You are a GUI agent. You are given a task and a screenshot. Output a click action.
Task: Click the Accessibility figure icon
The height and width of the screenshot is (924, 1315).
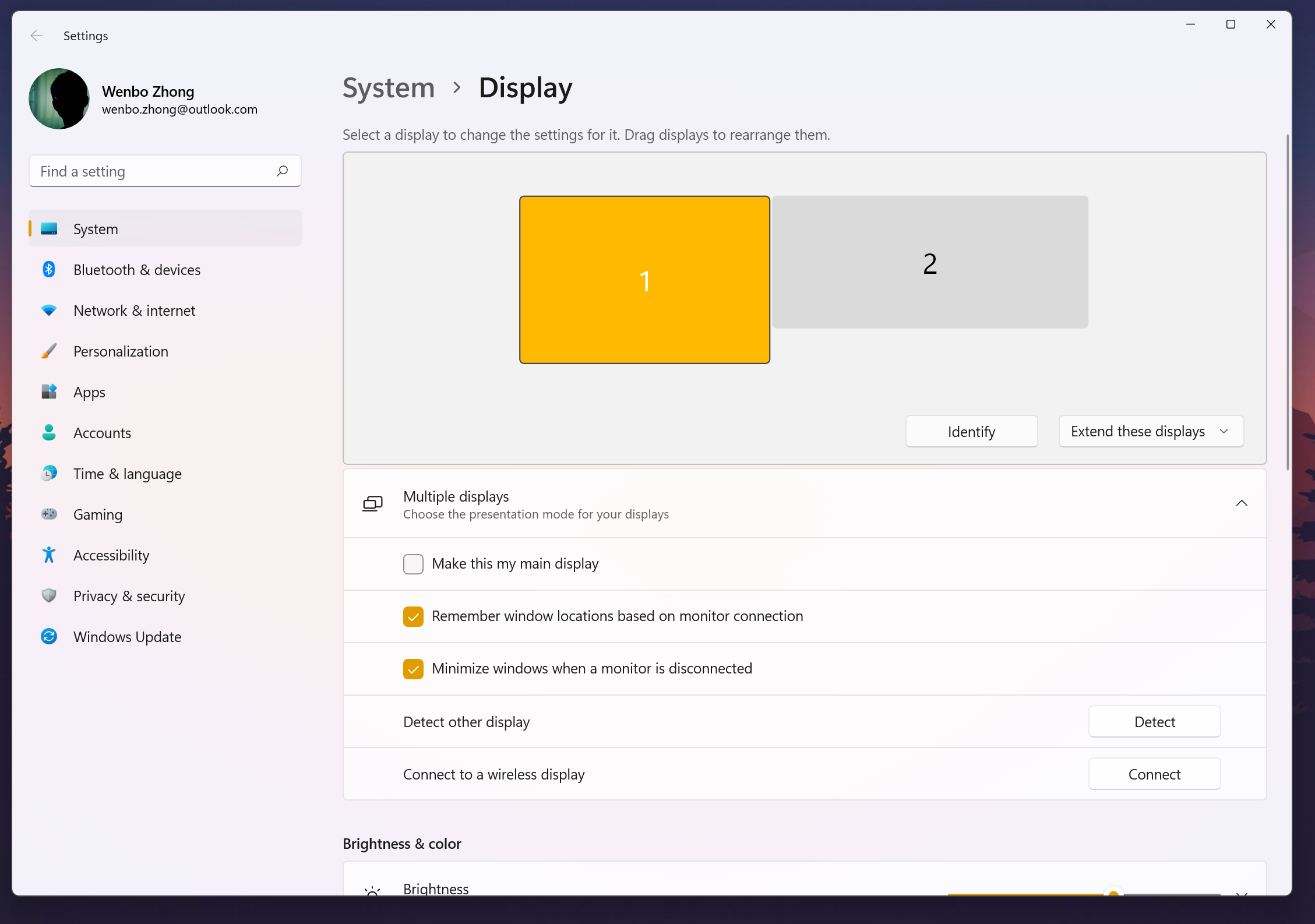tap(49, 555)
